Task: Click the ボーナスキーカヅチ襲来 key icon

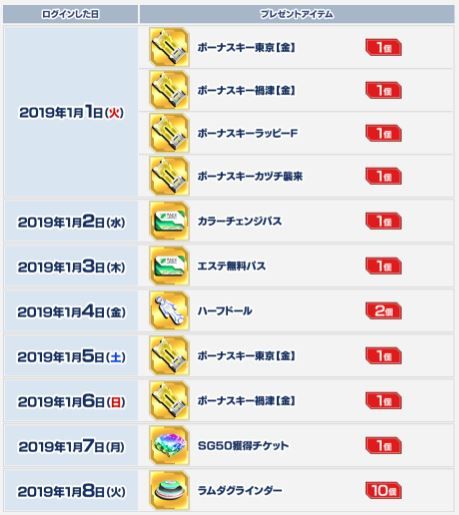Action: pyautogui.click(x=169, y=176)
